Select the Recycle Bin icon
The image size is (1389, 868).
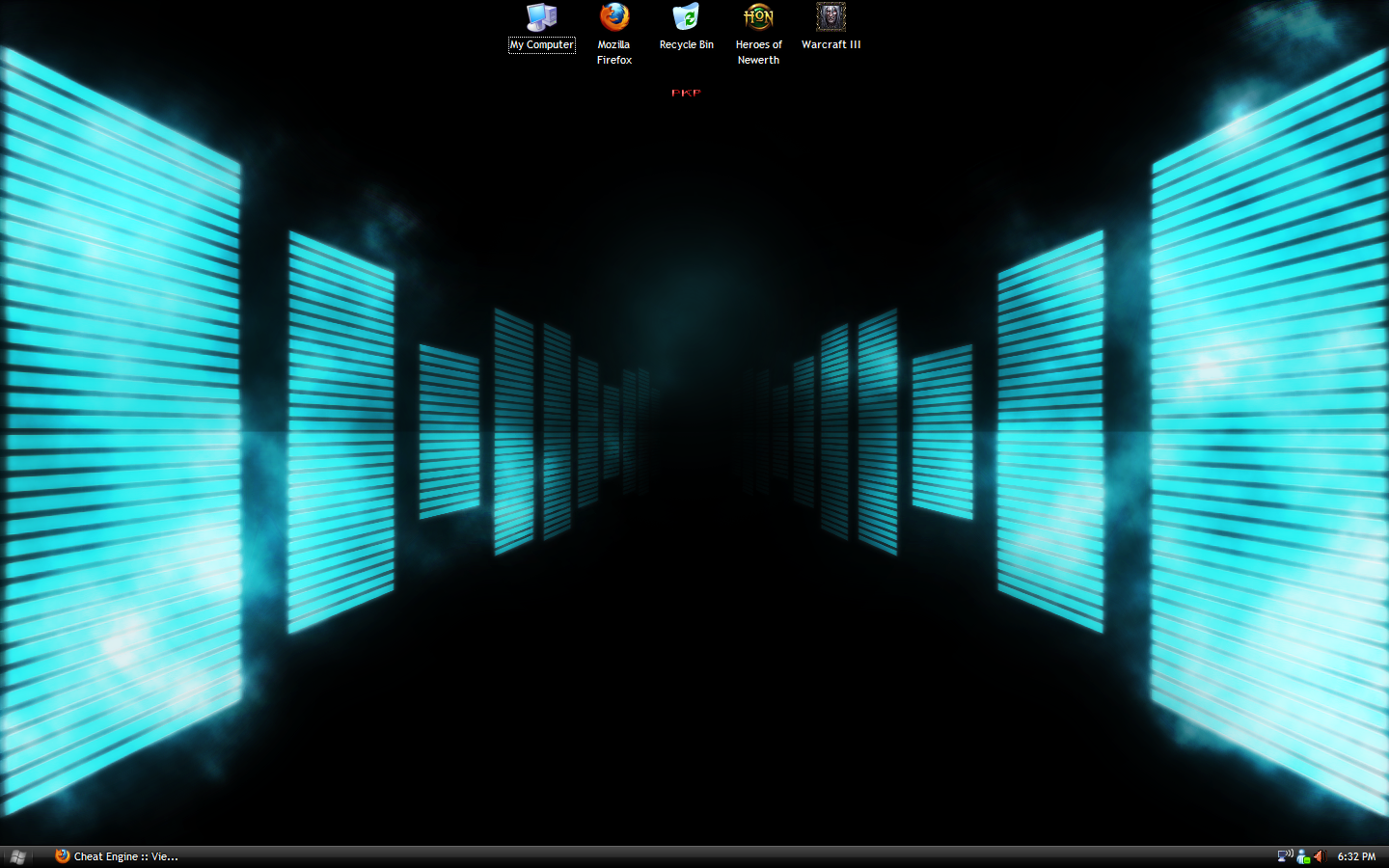tap(686, 17)
